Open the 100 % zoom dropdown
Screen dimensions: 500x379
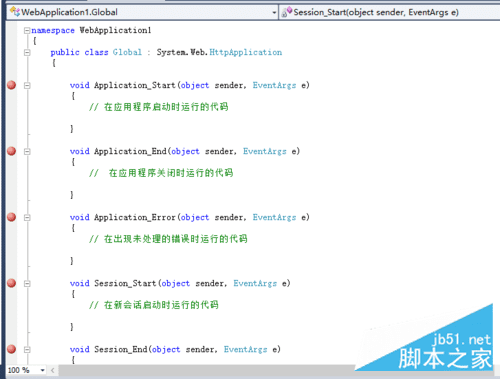pyautogui.click(x=42, y=370)
